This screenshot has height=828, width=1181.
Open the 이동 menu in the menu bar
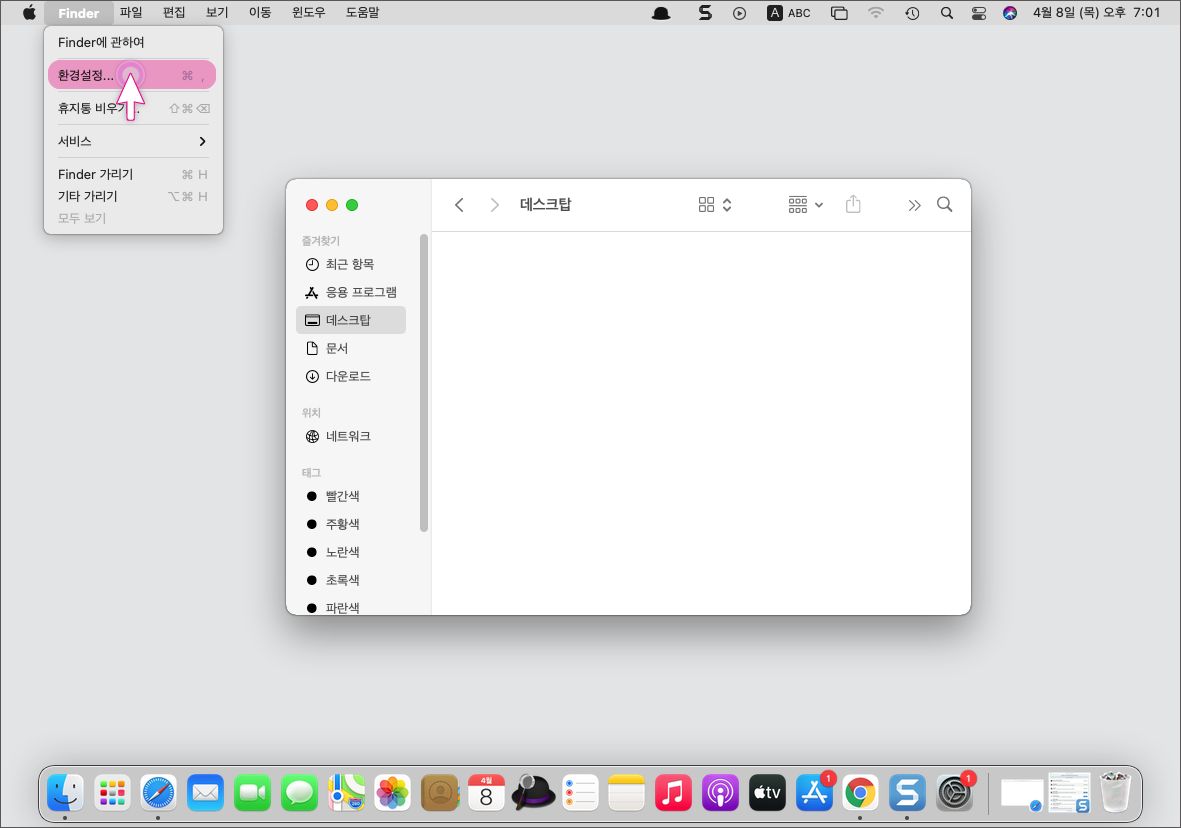pos(260,13)
